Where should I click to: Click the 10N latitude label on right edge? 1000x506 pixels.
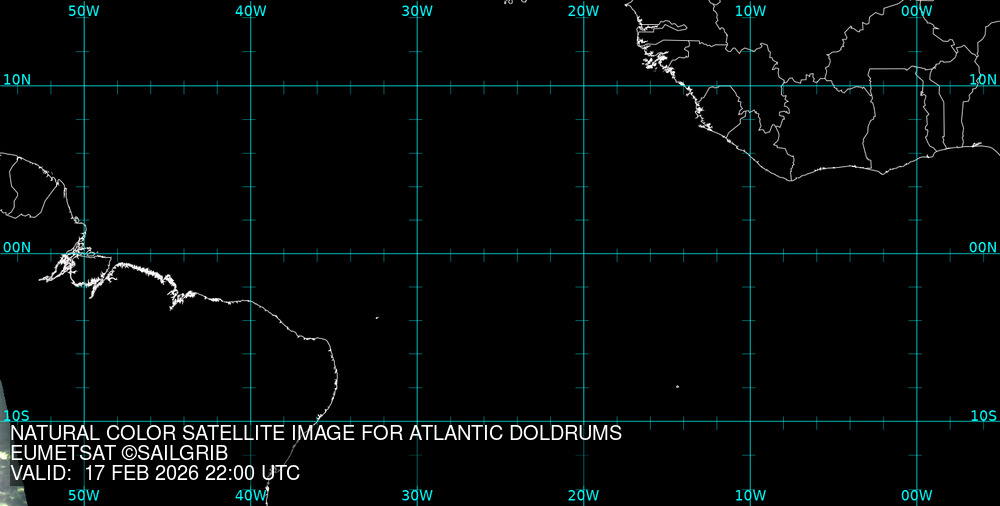coord(984,79)
